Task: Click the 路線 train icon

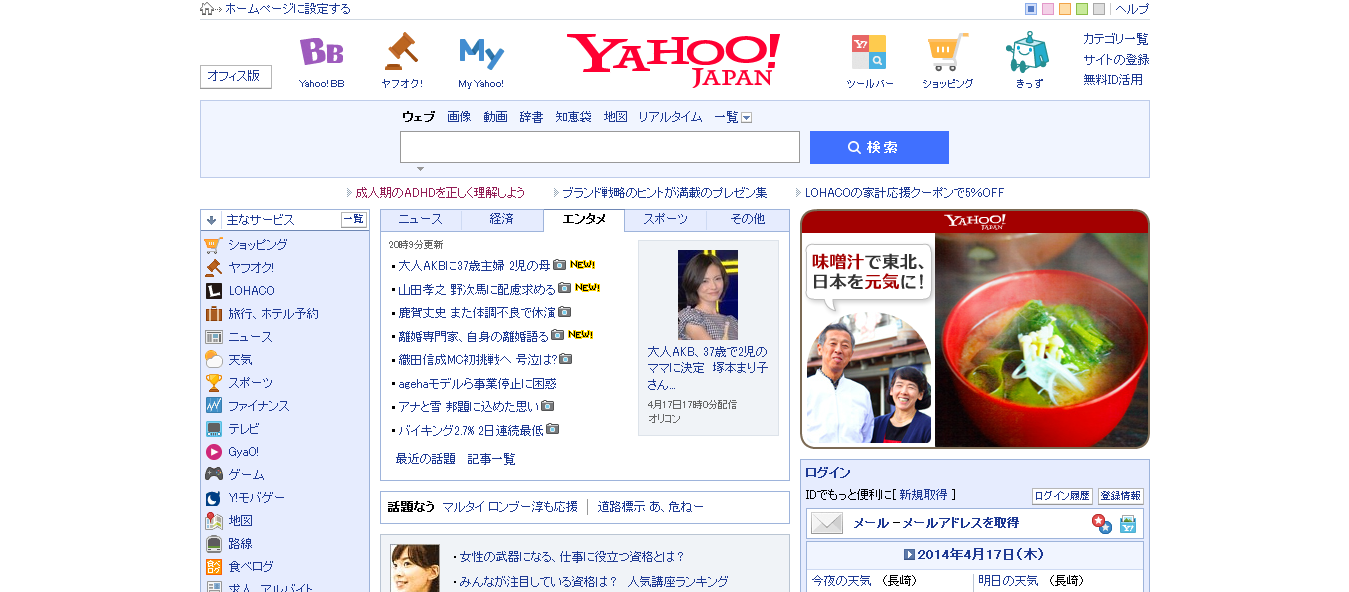Action: (x=213, y=544)
